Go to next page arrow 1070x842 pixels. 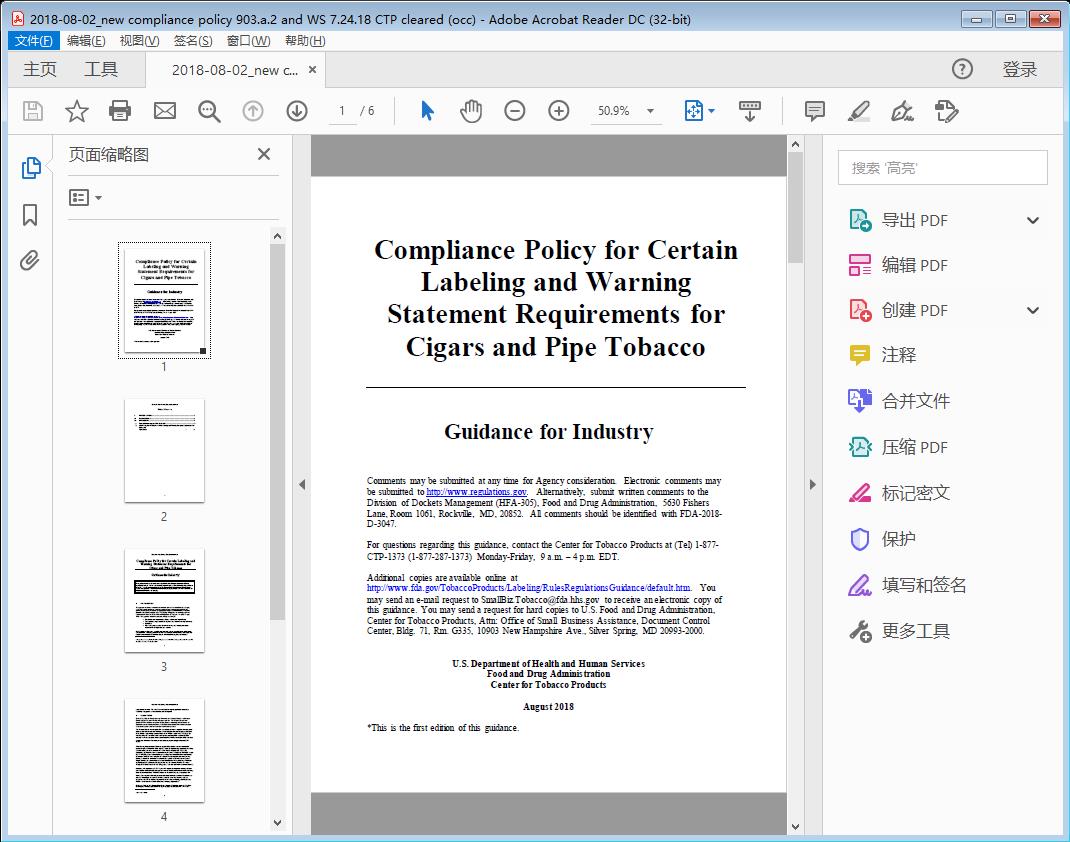[x=297, y=111]
